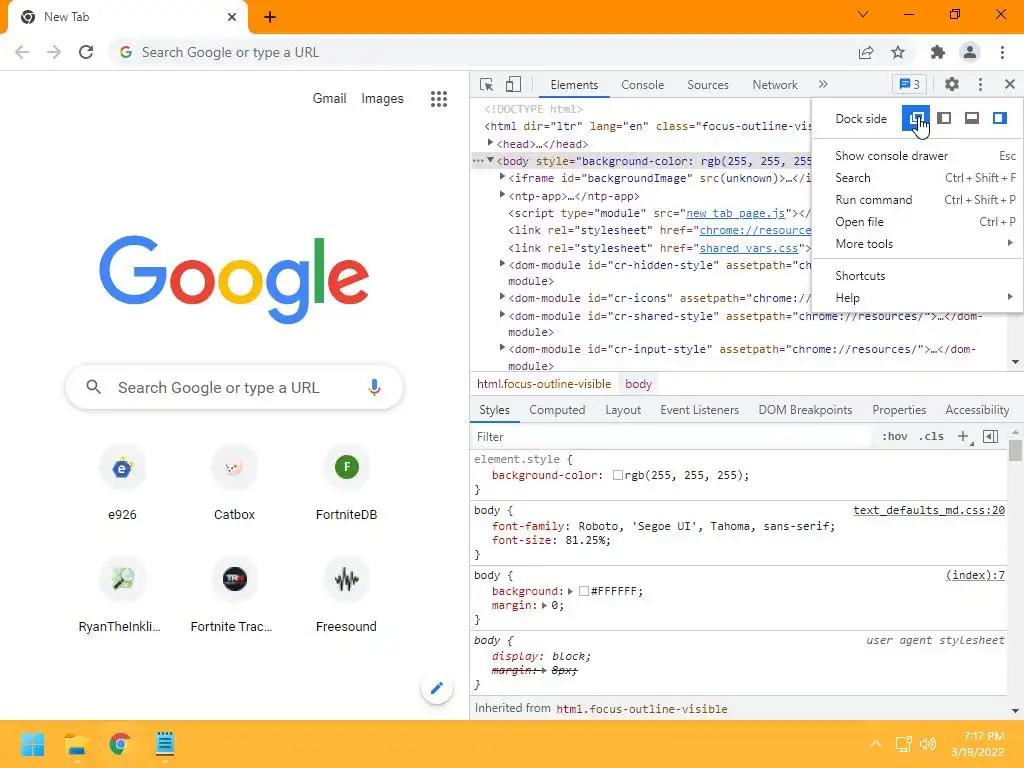Add a new style rule plus icon
Screen dimensions: 1024x768
point(963,436)
